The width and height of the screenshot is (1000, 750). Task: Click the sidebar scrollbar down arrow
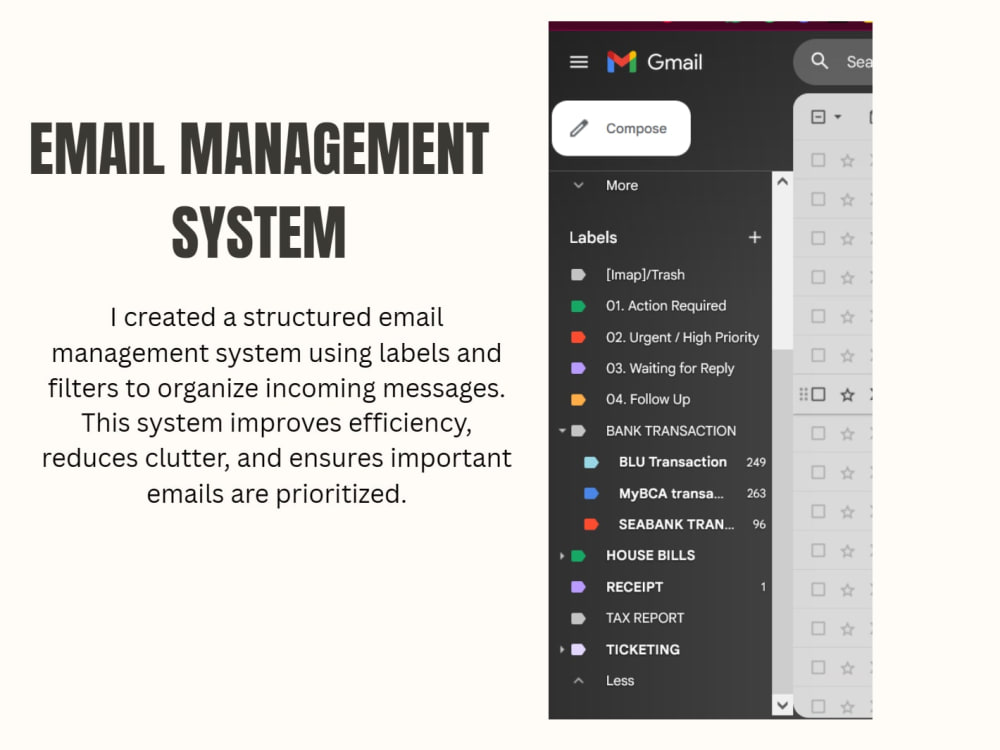[x=783, y=705]
